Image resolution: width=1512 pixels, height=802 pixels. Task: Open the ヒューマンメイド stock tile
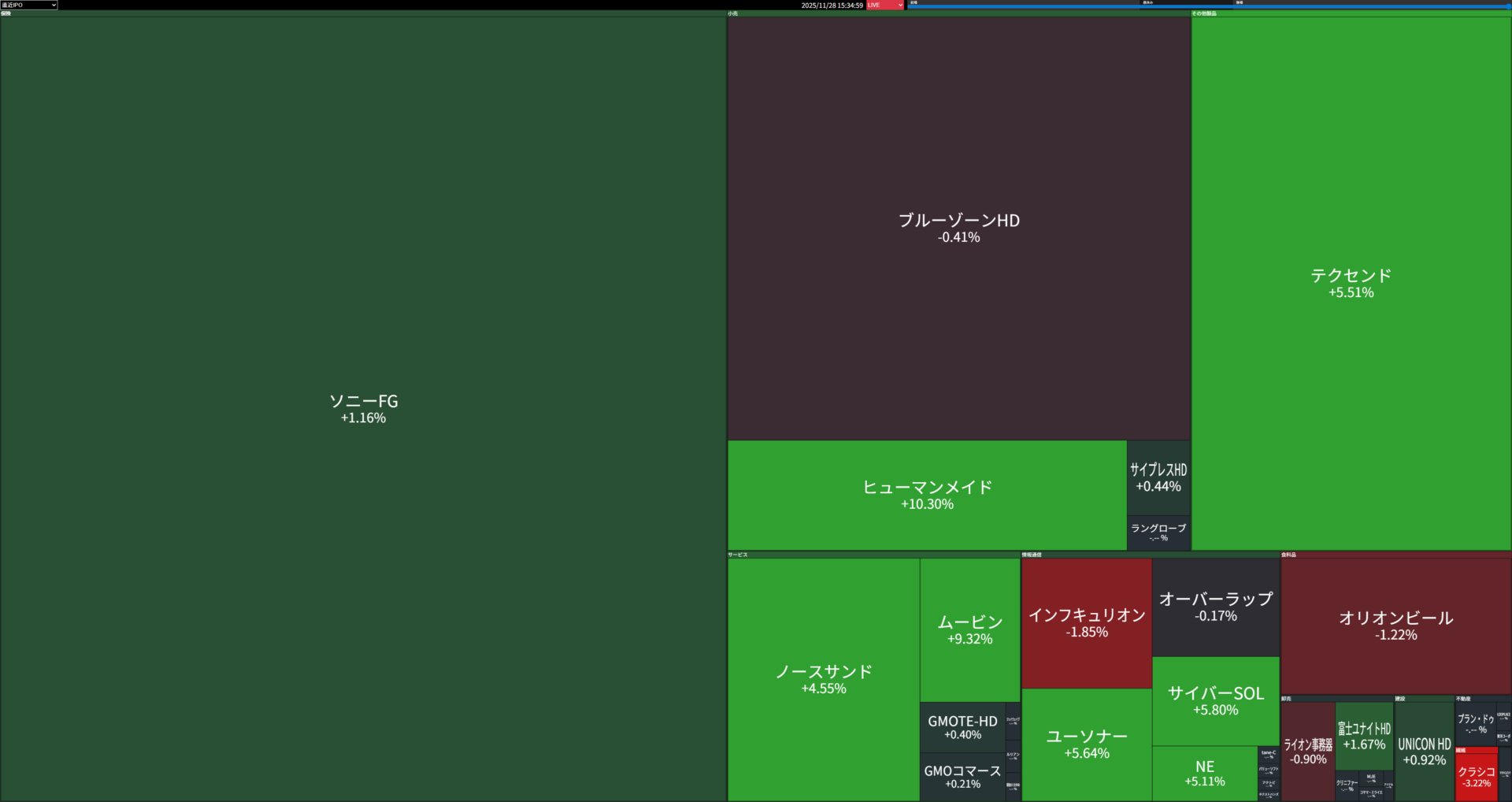[927, 495]
